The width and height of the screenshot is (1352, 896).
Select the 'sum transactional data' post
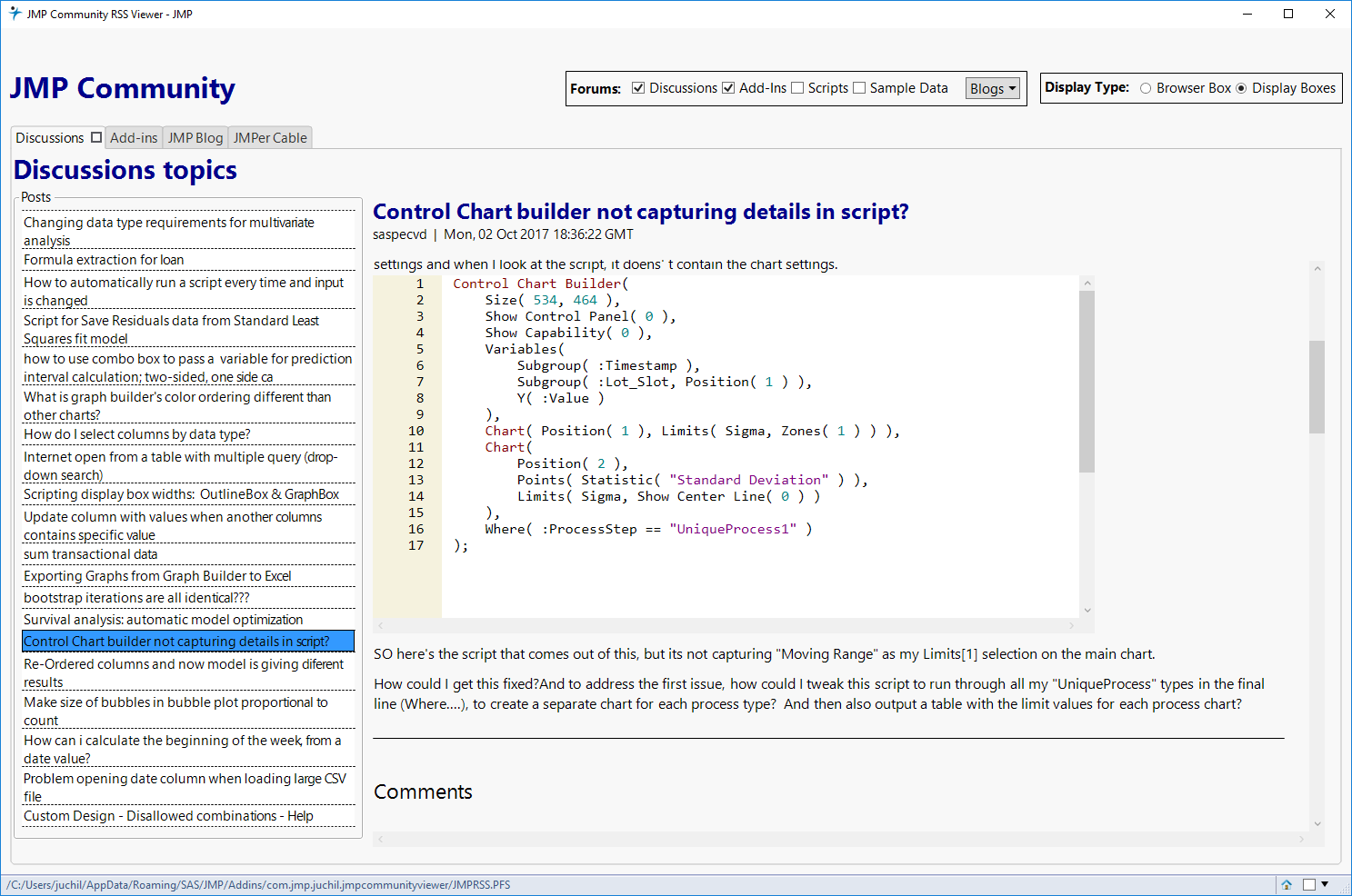[90, 554]
